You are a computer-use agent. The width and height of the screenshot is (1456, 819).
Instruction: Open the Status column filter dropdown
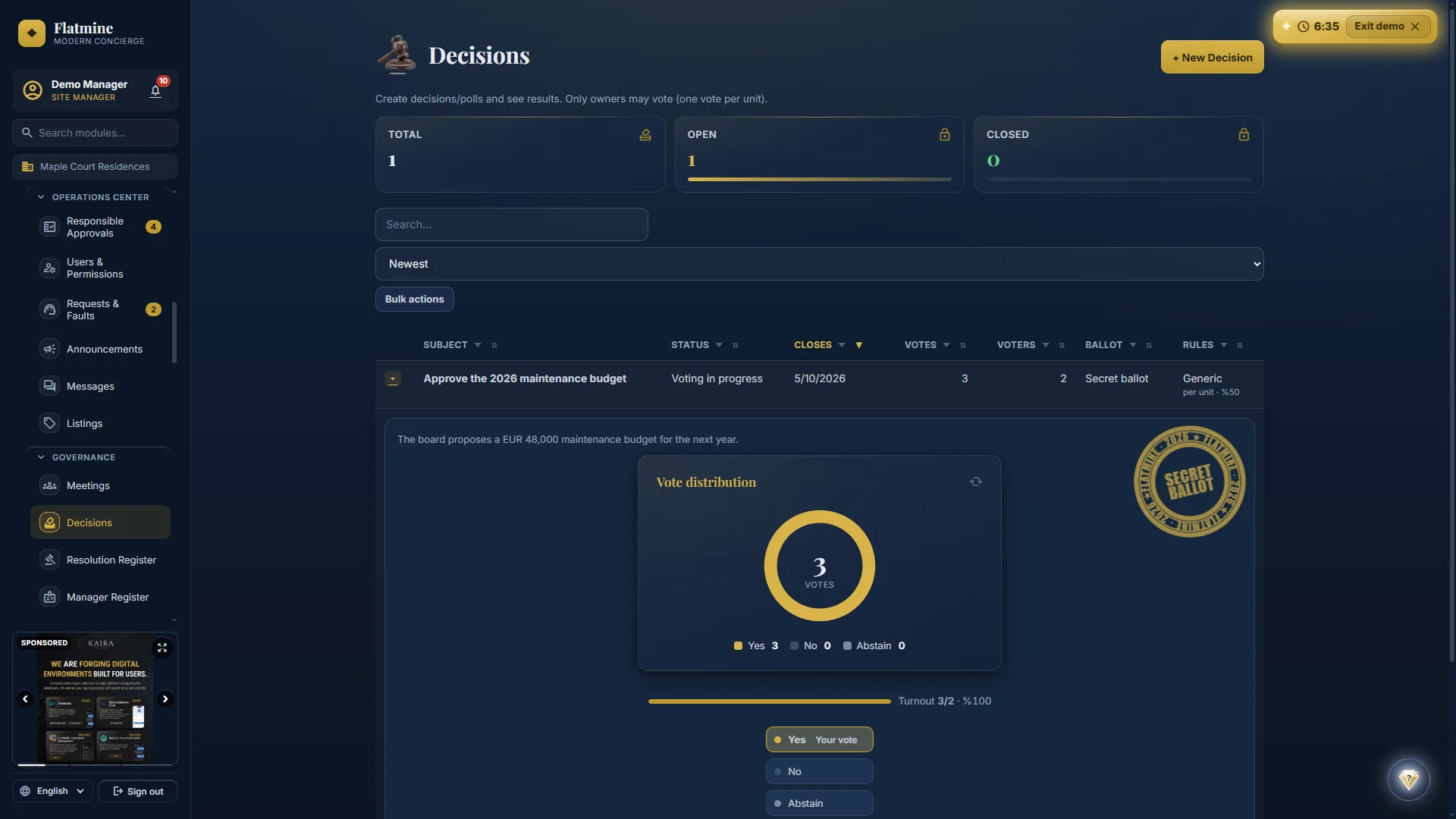(719, 345)
